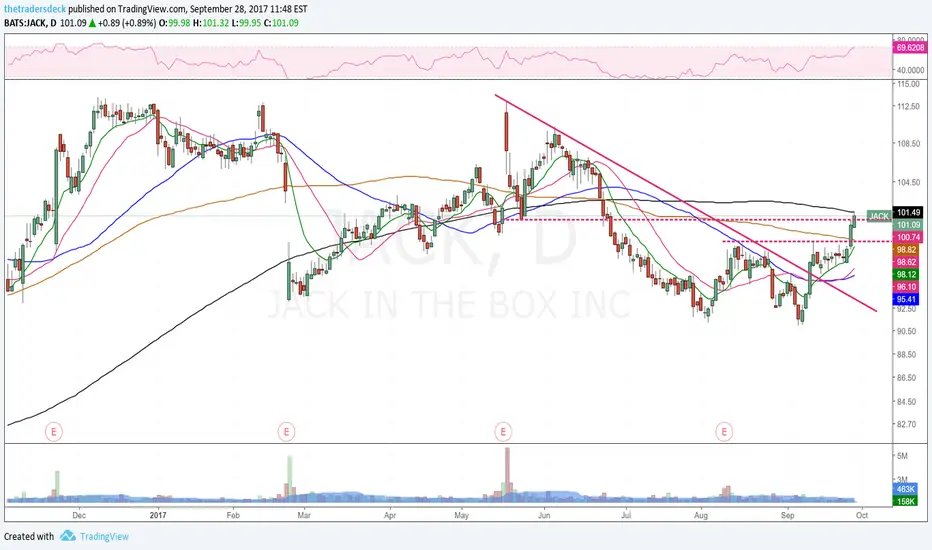The height and width of the screenshot is (550, 932).
Task: Click the Oct label on time axis
Action: 862,516
